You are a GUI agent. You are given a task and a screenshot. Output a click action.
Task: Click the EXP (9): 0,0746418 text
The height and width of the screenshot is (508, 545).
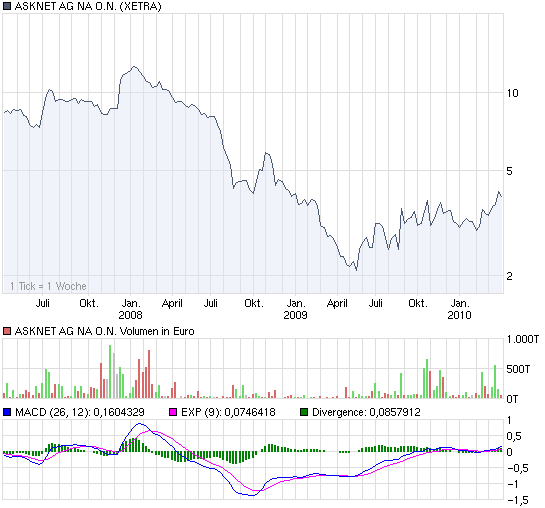228,412
